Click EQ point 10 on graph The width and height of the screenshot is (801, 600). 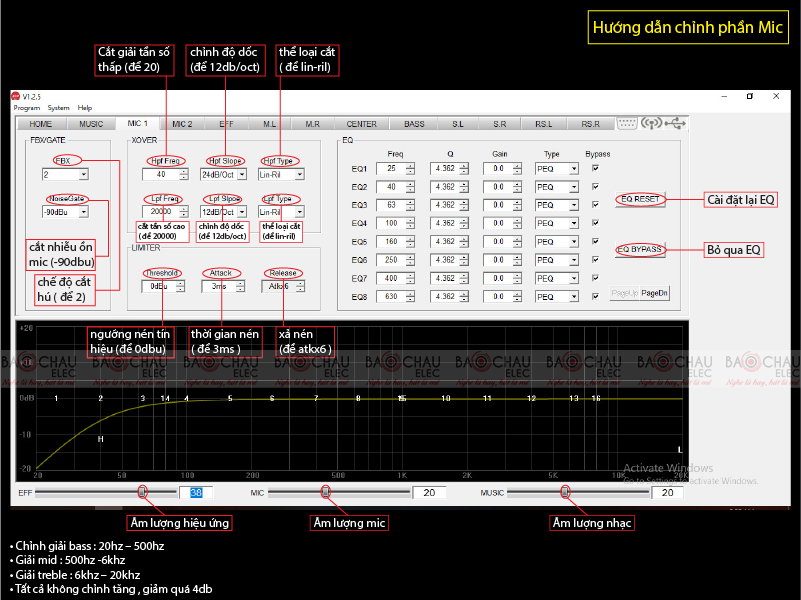coord(446,398)
